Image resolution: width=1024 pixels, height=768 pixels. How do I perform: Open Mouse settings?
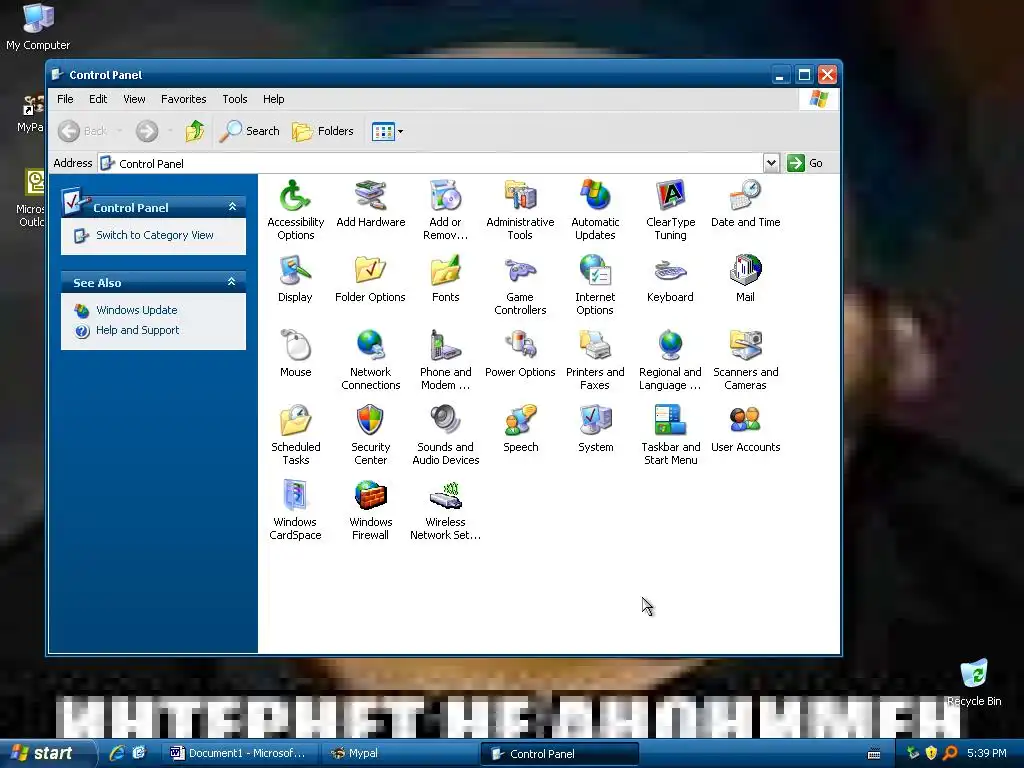[295, 353]
